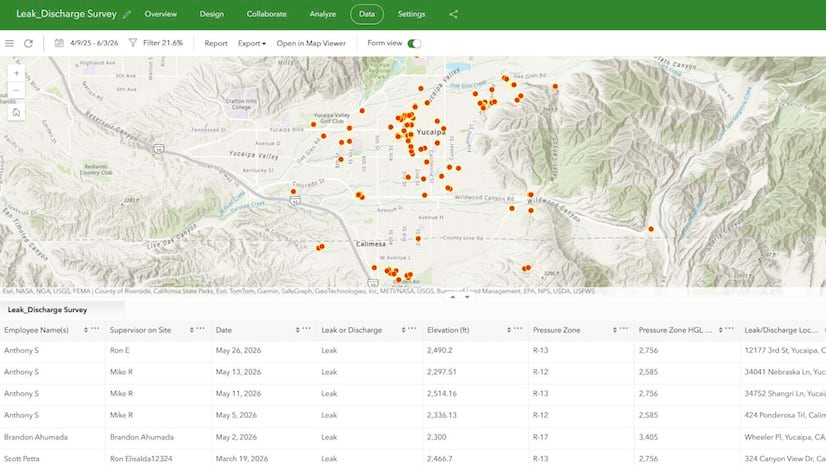Open the Export dropdown
Viewport: 826px width, 465px height.
[252, 43]
